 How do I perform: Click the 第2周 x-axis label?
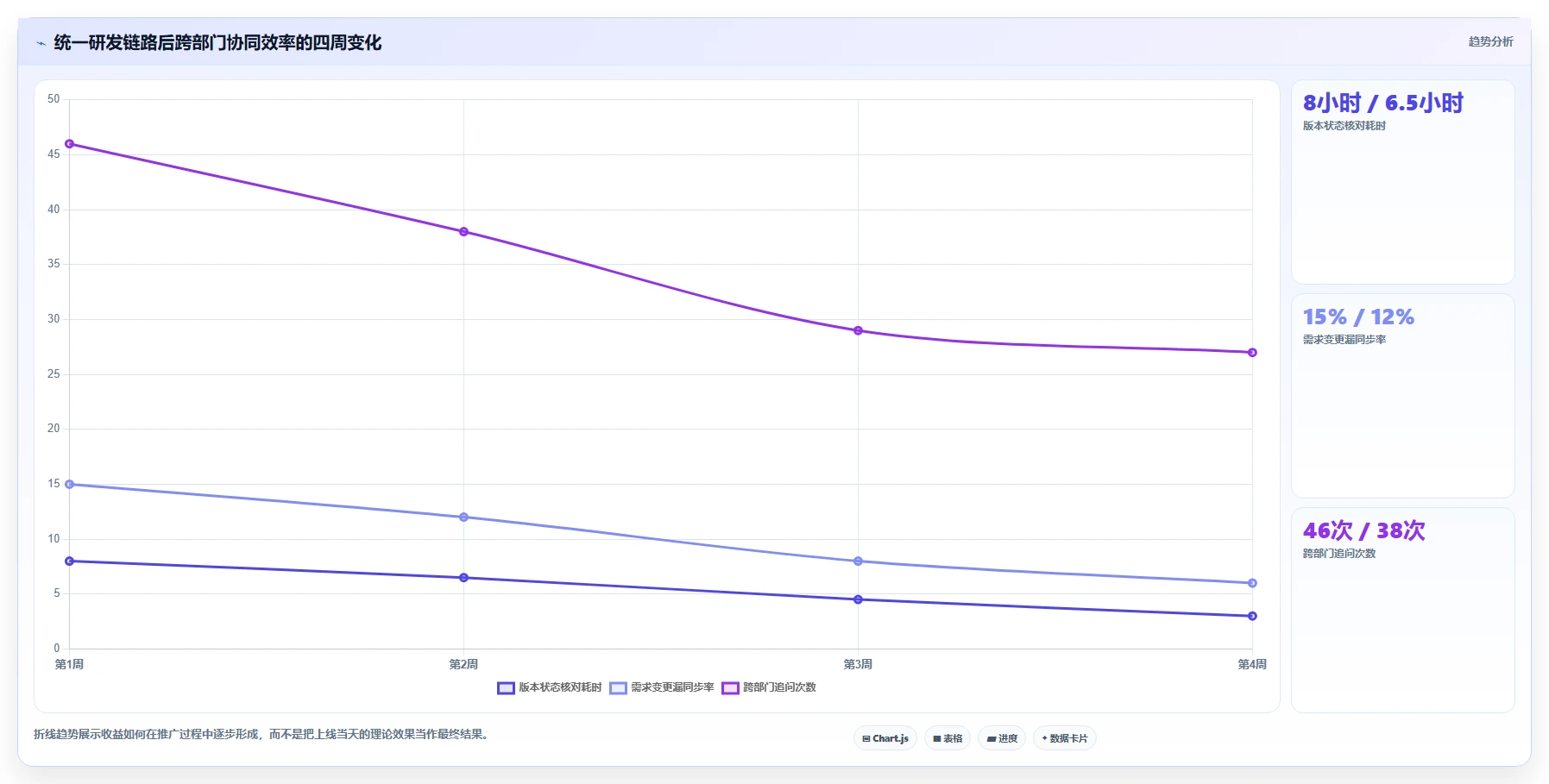[x=463, y=664]
